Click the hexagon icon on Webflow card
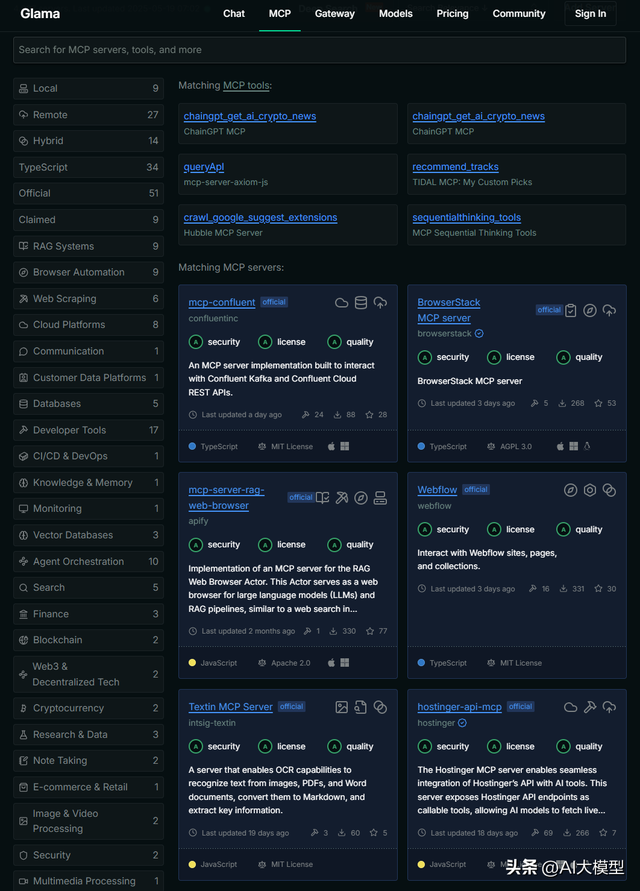Image resolution: width=640 pixels, height=891 pixels. [590, 490]
